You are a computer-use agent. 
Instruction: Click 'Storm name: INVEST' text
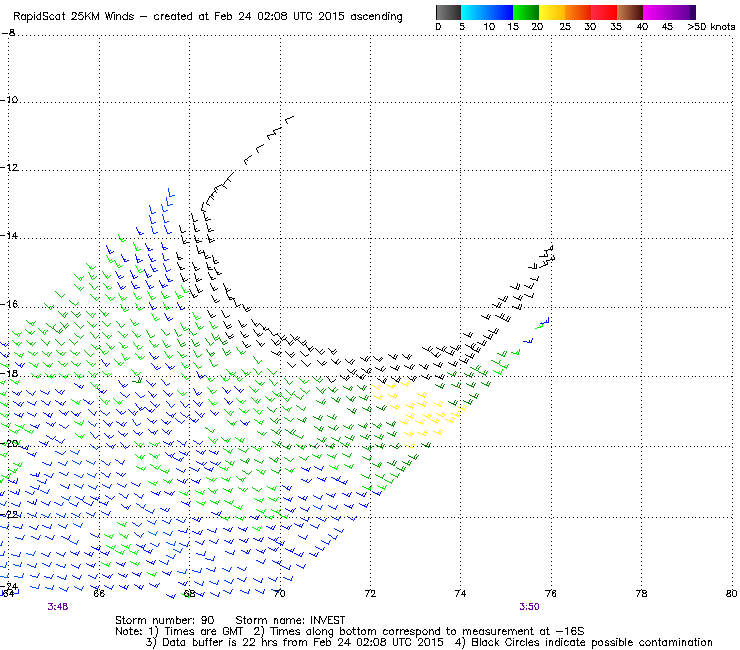290,620
